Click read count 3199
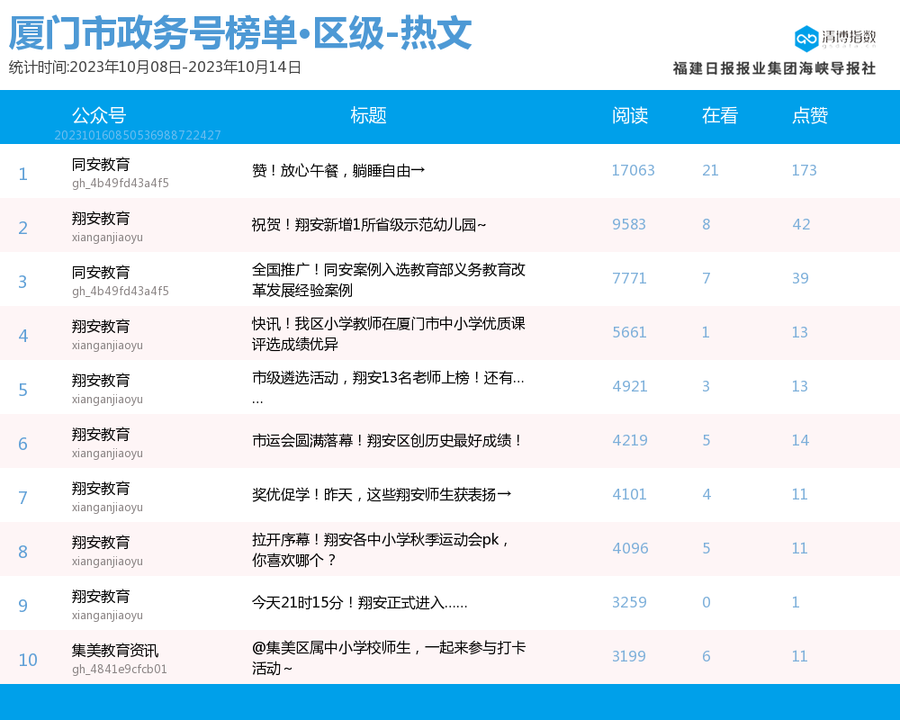Screen dimensions: 900x720 tap(629, 656)
